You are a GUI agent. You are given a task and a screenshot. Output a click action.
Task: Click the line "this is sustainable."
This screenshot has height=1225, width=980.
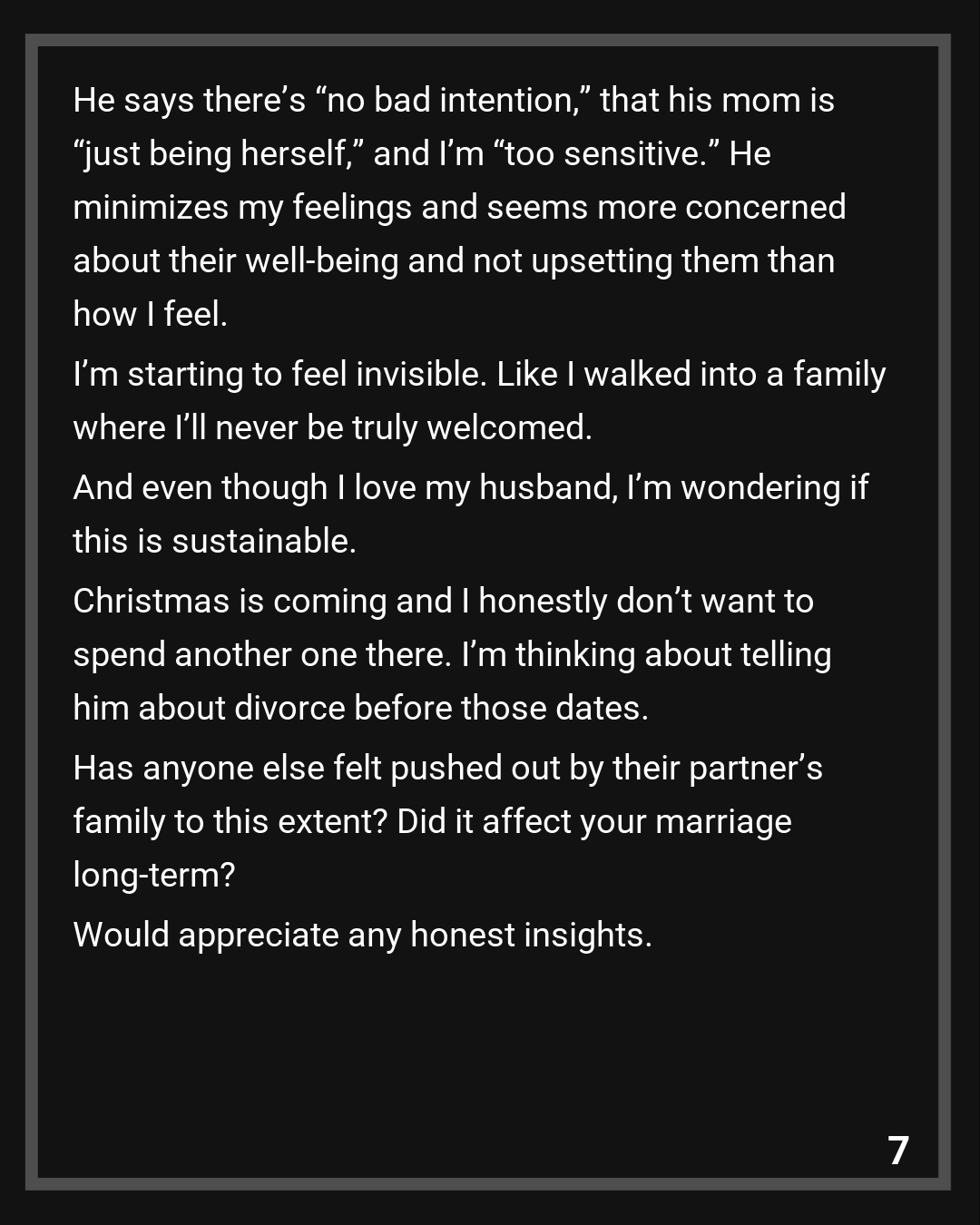[x=214, y=542]
